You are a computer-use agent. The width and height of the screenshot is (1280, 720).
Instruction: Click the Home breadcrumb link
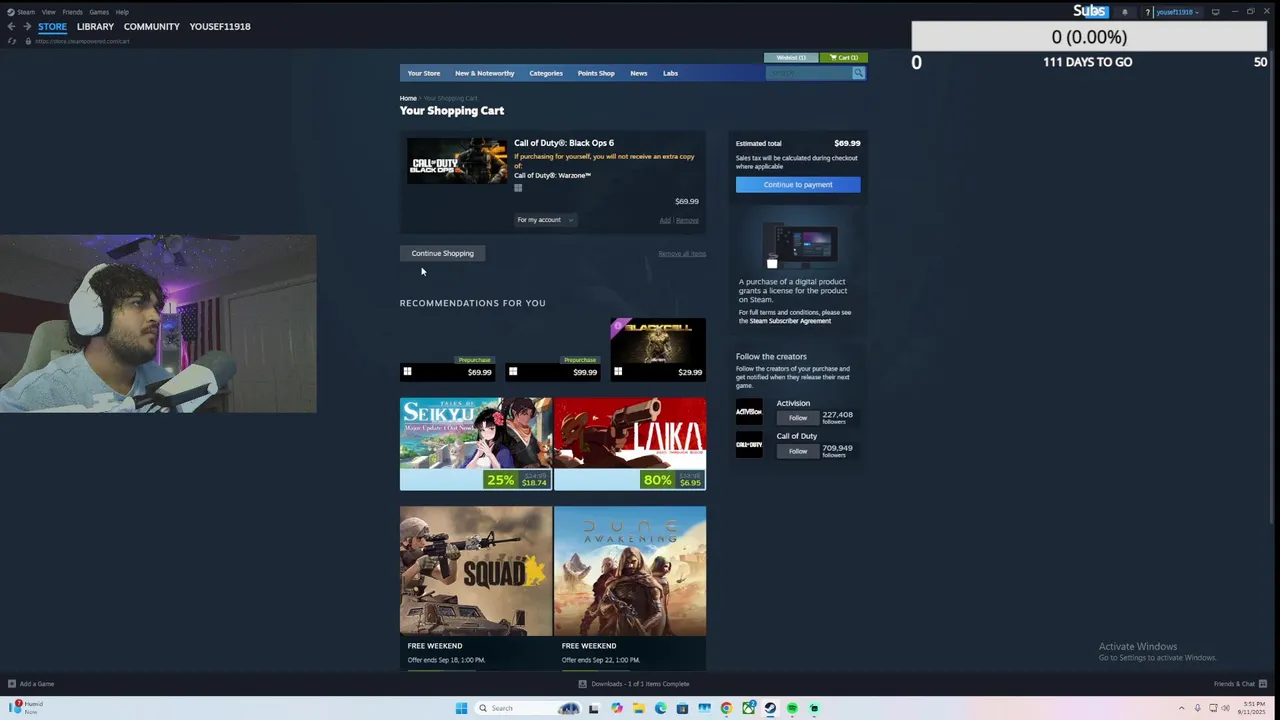(408, 98)
